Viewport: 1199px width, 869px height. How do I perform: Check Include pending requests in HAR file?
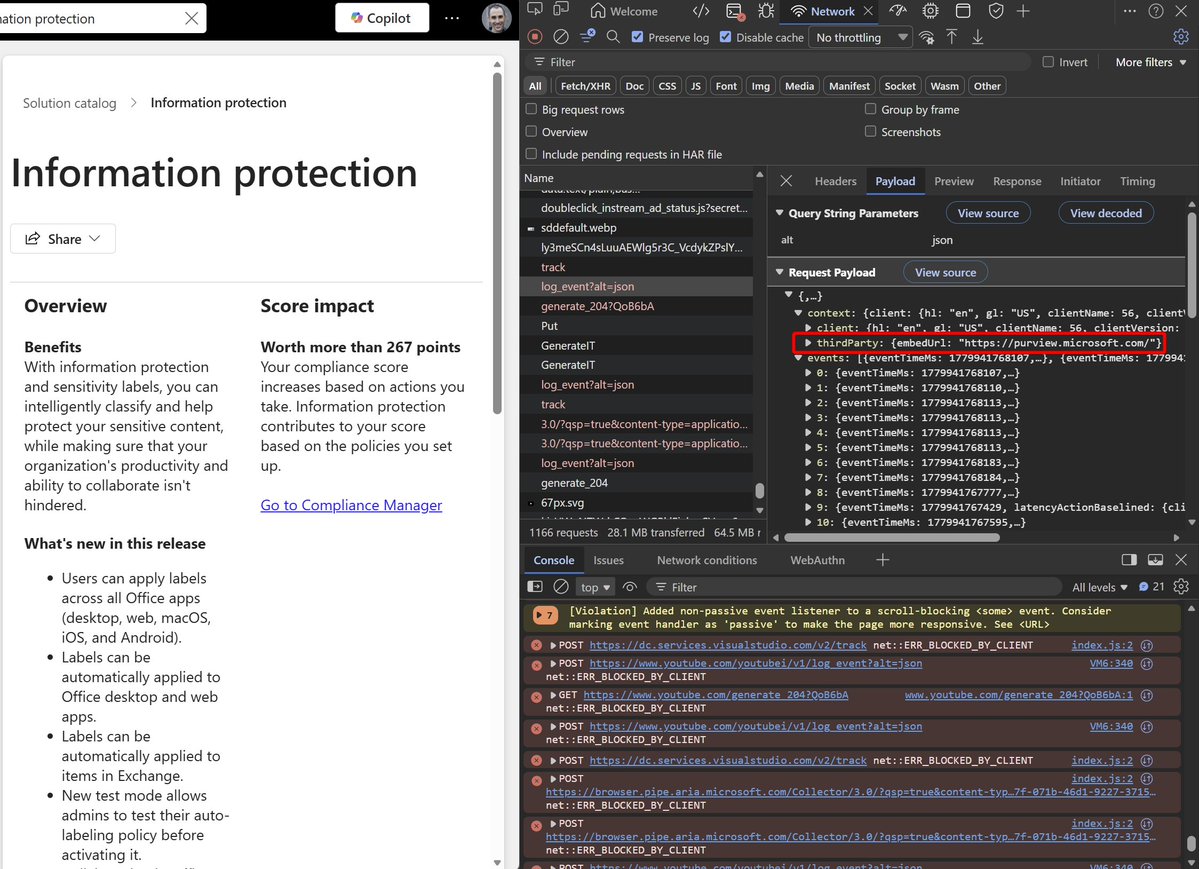[x=531, y=154]
